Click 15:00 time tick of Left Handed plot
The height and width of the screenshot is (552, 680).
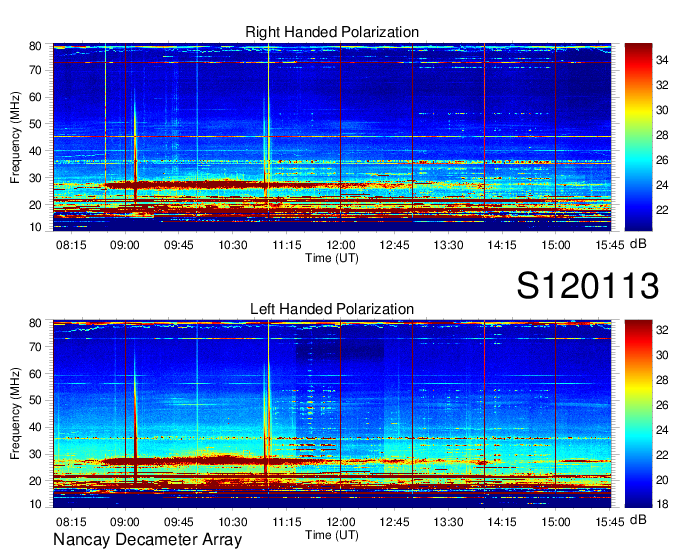[x=556, y=522]
